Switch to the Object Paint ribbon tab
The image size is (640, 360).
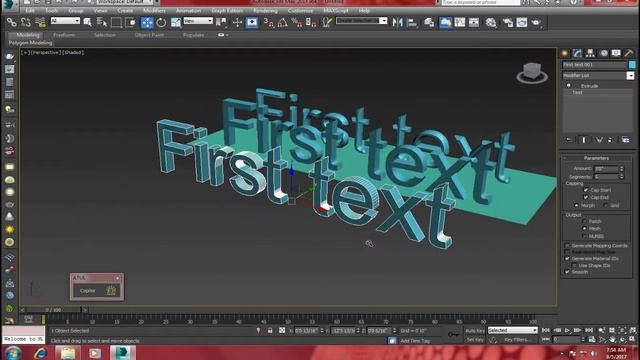(x=149, y=35)
